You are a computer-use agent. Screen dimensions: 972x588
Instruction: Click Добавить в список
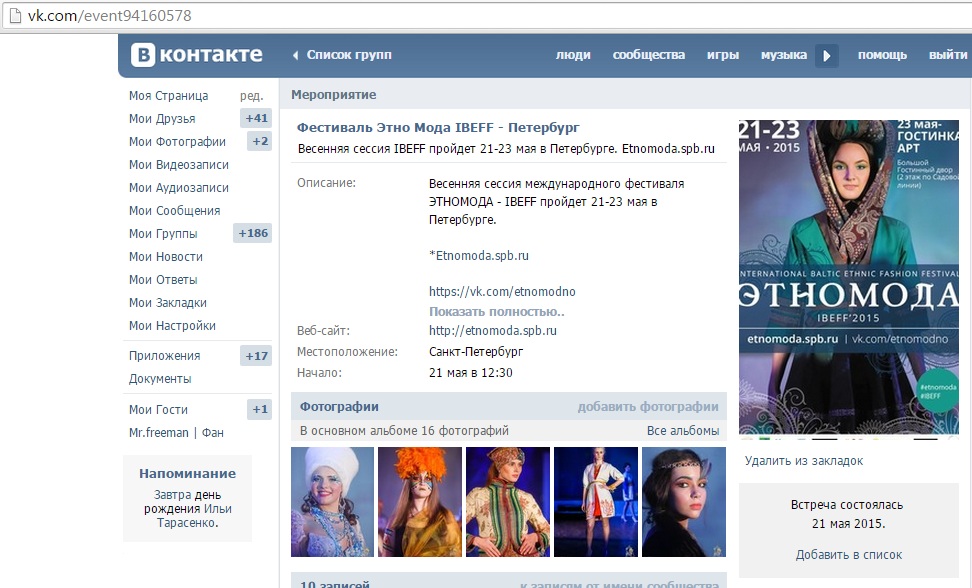[x=849, y=555]
